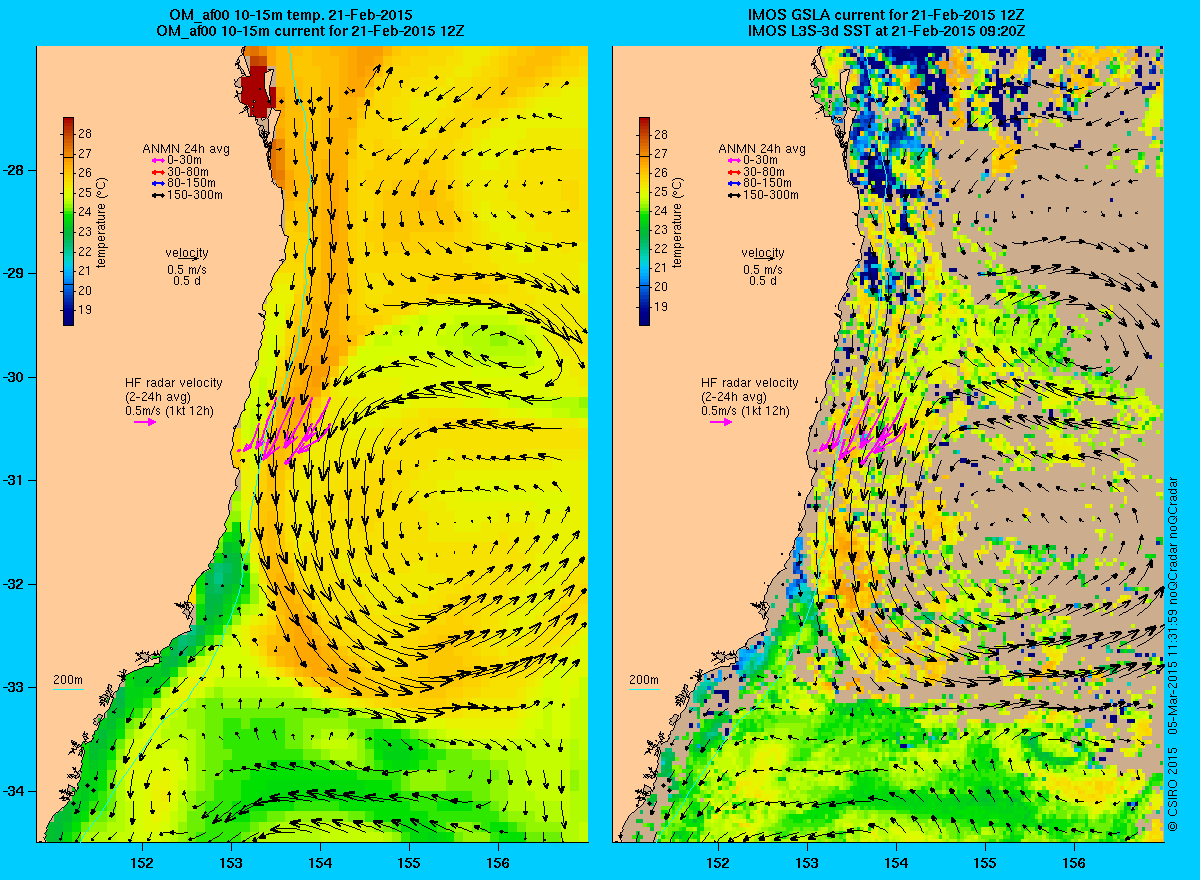This screenshot has height=880, width=1200.
Task: Click the '25' tick on left colour bar
Action: [85, 191]
